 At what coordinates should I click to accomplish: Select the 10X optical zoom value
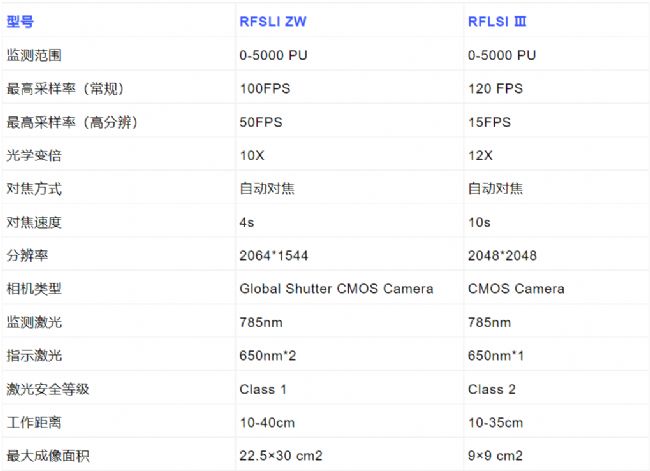coord(253,155)
